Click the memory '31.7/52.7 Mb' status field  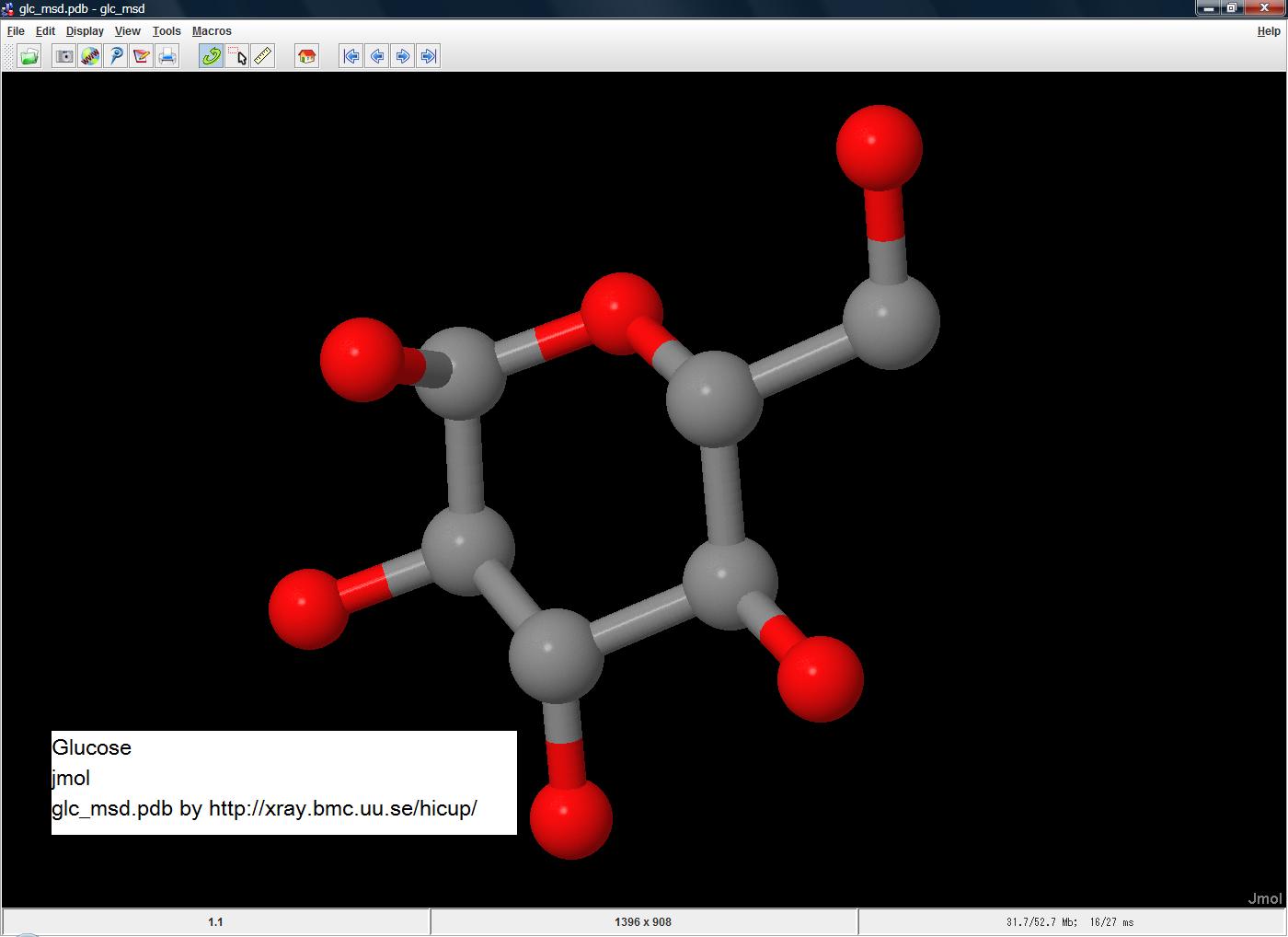click(1071, 921)
